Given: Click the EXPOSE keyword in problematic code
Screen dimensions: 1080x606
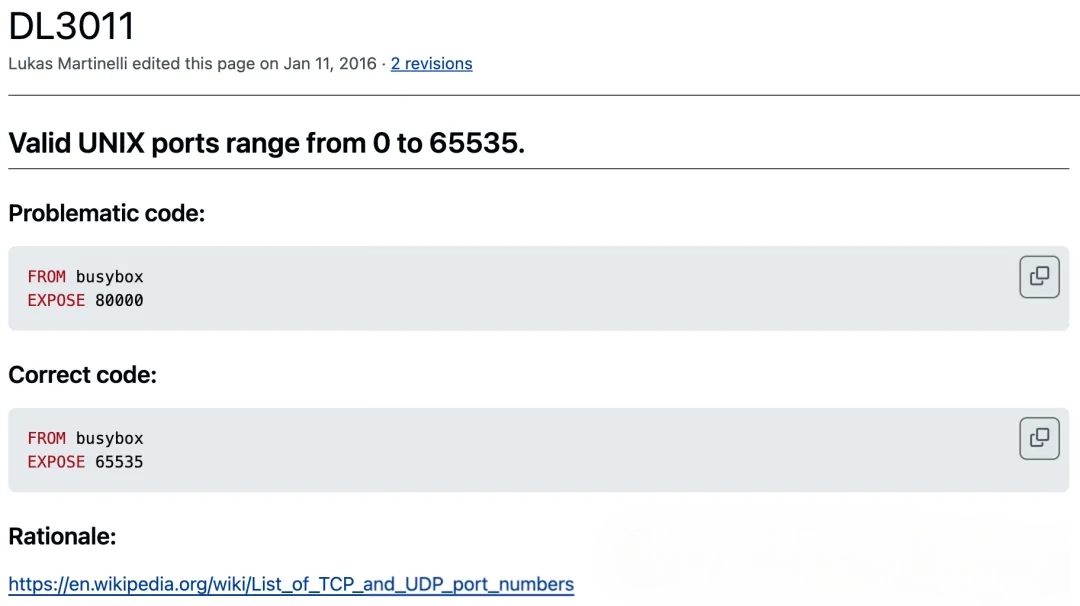Looking at the screenshot, I should (x=56, y=300).
